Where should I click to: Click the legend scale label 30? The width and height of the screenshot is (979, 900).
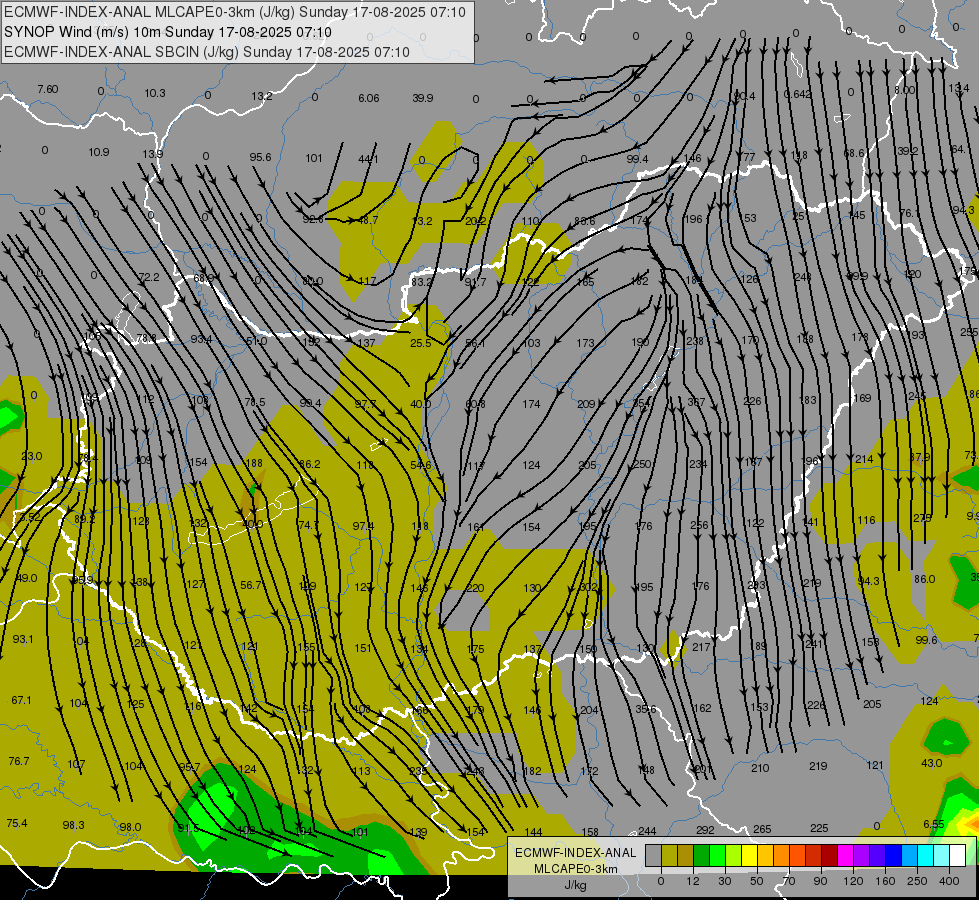click(x=725, y=881)
